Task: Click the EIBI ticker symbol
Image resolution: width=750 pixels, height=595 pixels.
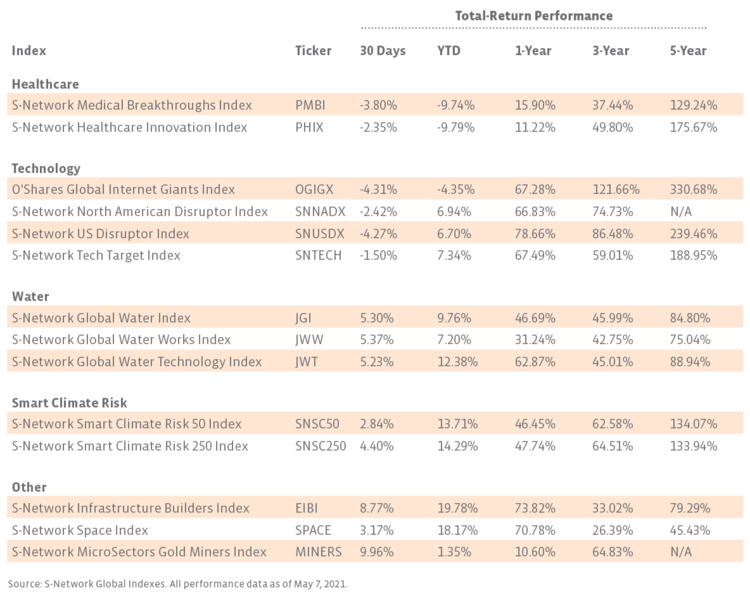Action: [308, 508]
